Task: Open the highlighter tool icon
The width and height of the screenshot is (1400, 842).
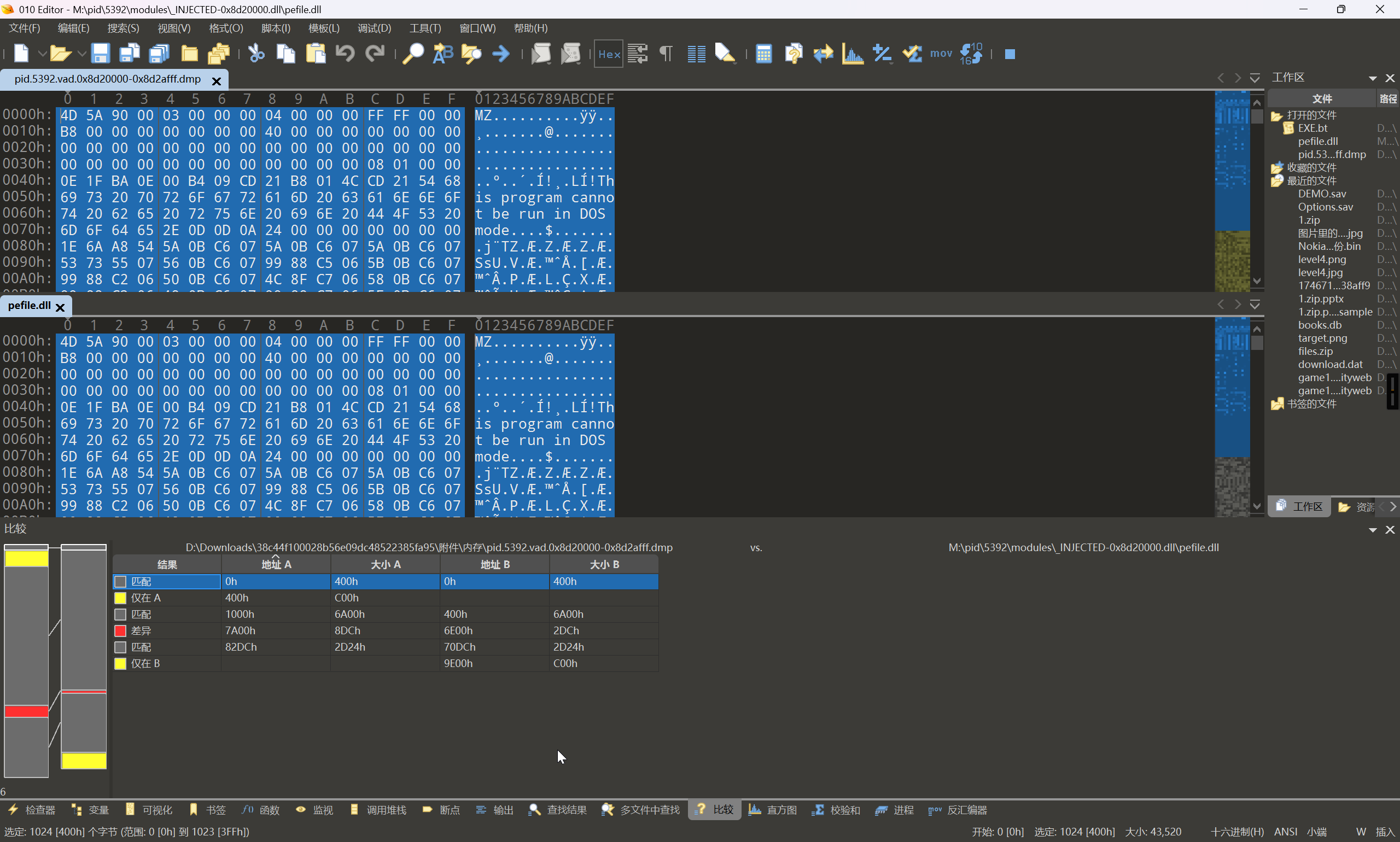Action: 725,54
